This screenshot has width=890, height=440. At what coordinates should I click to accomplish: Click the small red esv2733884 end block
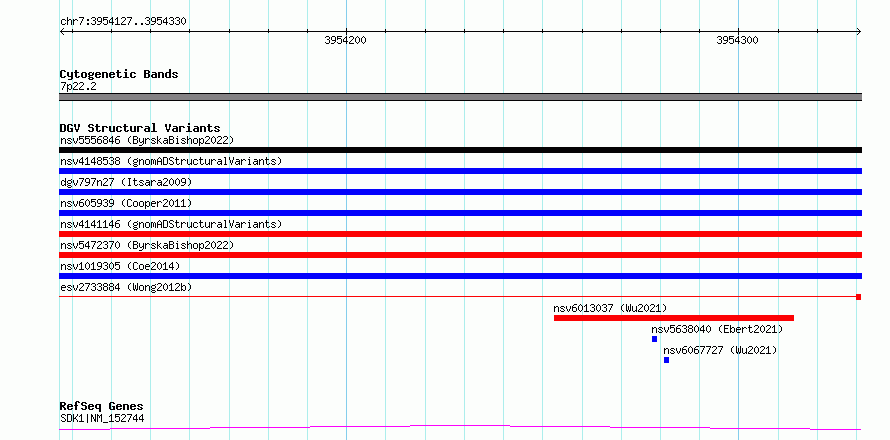tap(859, 297)
